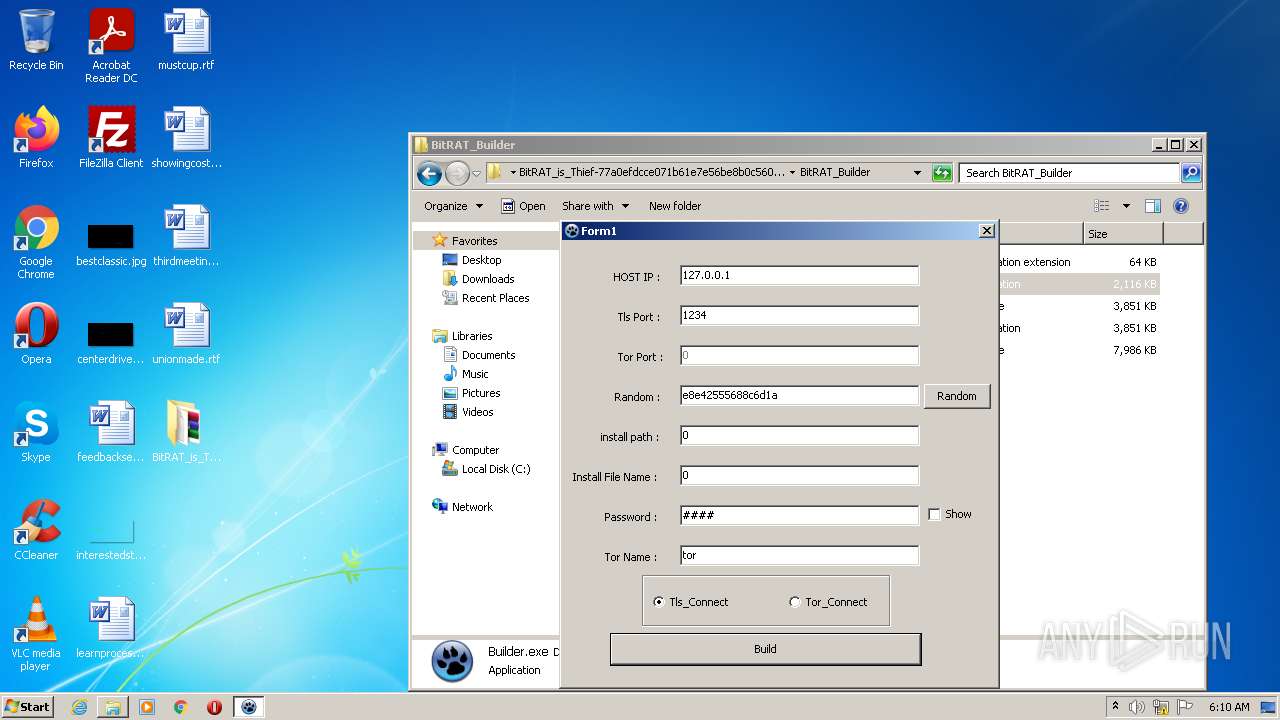1280x720 pixels.
Task: Click Open in Explorer toolbar
Action: coord(523,206)
